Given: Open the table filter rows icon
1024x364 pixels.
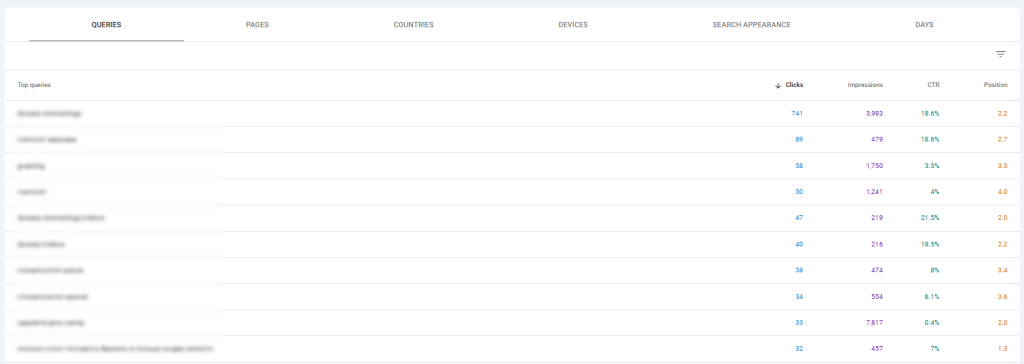Looking at the screenshot, I should [1000, 54].
